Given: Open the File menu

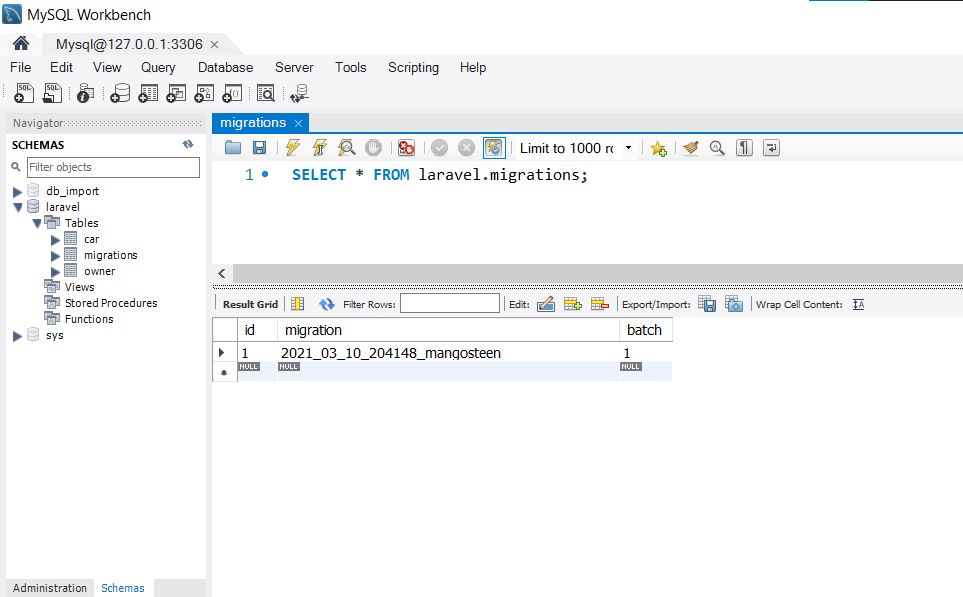Looking at the screenshot, I should 20,68.
